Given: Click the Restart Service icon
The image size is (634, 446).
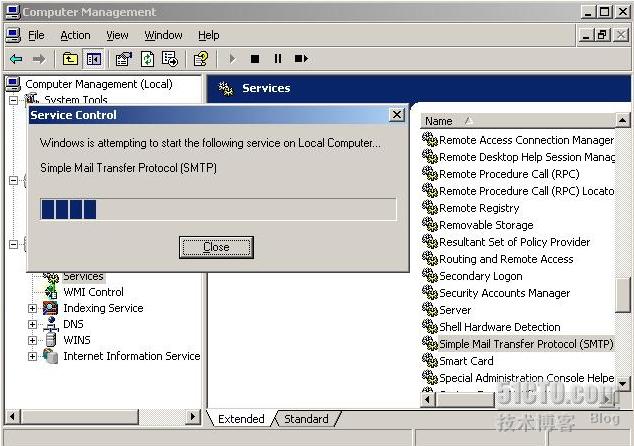Looking at the screenshot, I should click(301, 59).
